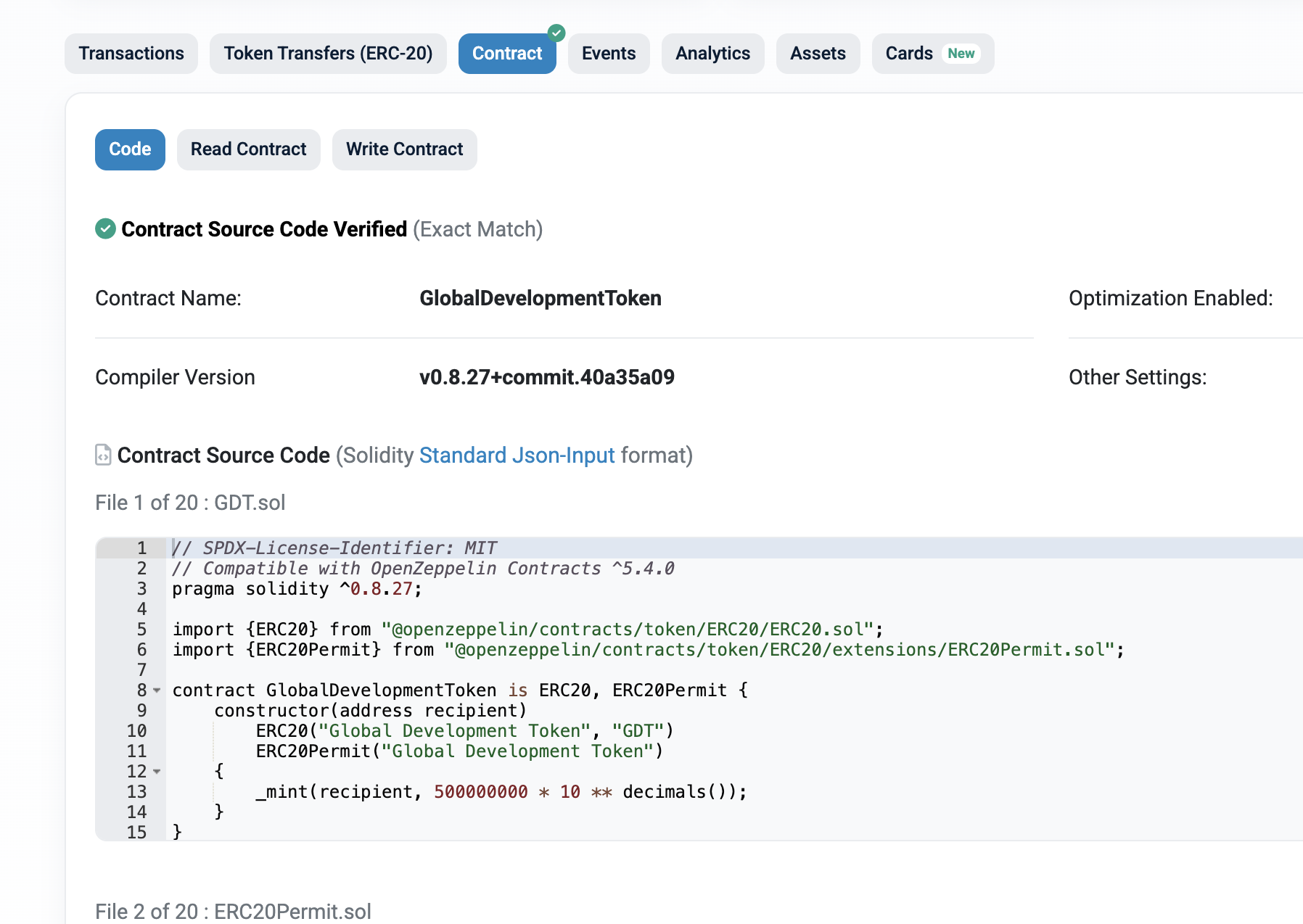Switch to Write Contract
The width and height of the screenshot is (1303, 924).
(x=404, y=149)
